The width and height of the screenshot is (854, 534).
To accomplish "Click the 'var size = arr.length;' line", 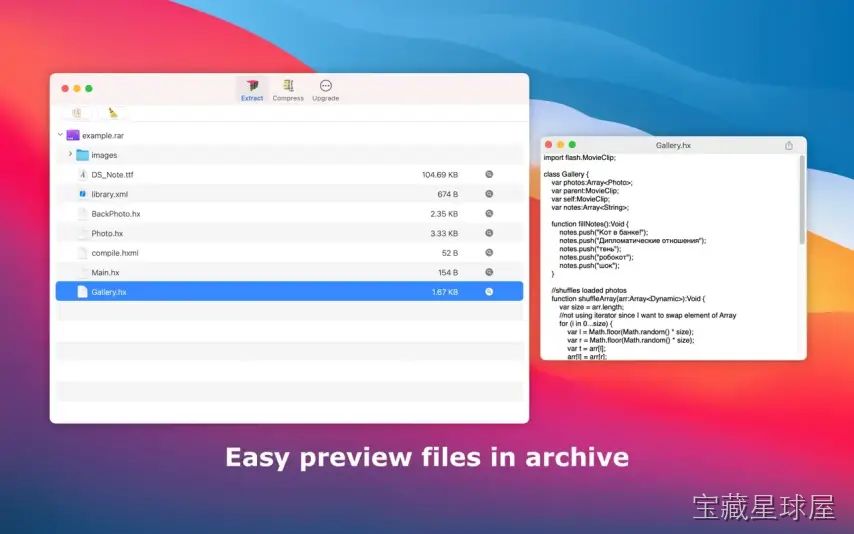I will (x=591, y=307).
